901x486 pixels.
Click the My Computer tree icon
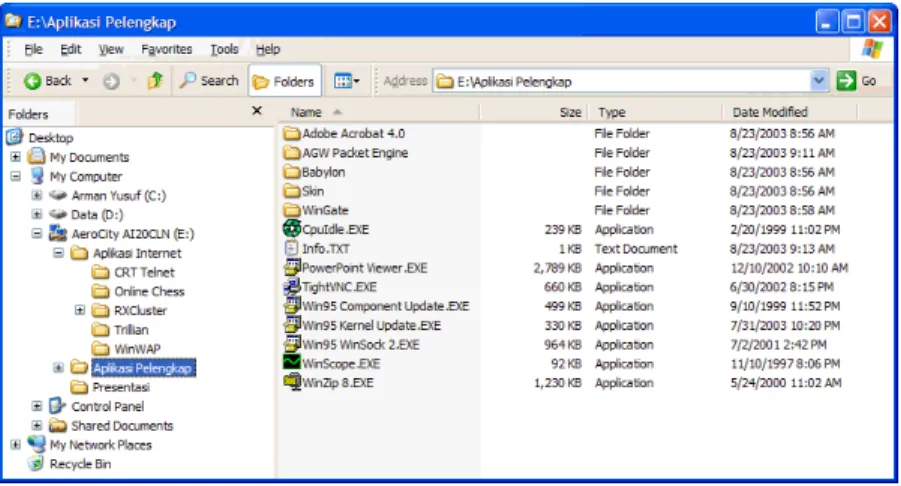pos(37,176)
